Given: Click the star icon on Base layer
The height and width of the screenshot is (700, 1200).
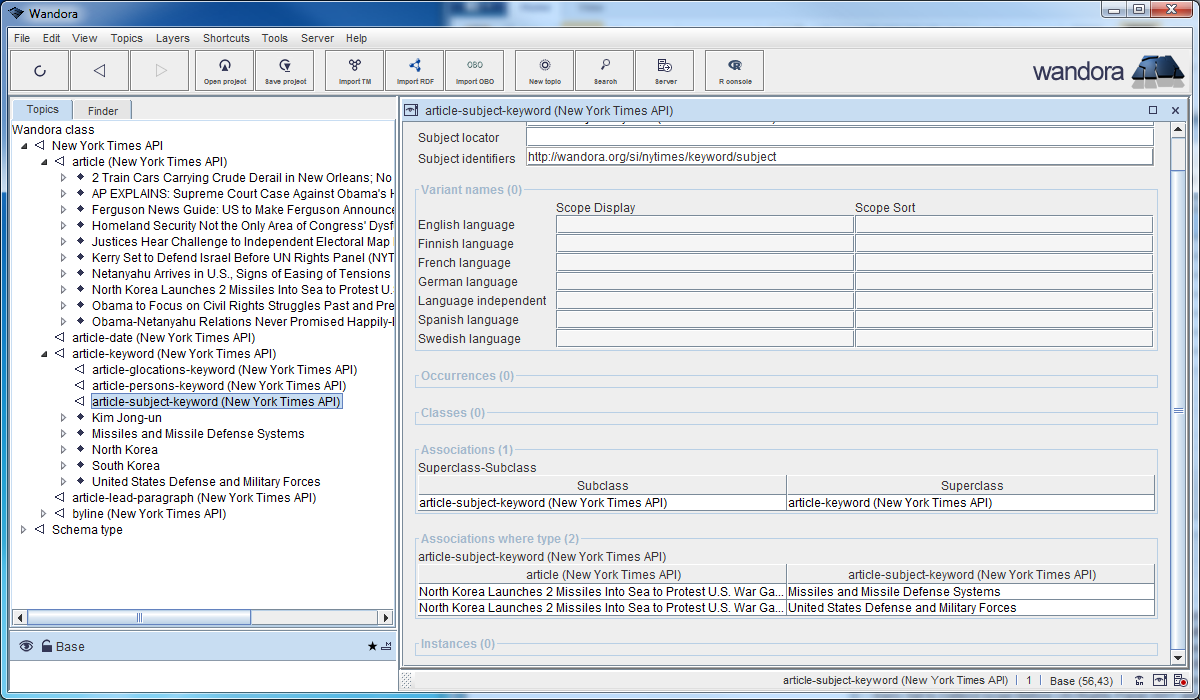Looking at the screenshot, I should (x=372, y=647).
